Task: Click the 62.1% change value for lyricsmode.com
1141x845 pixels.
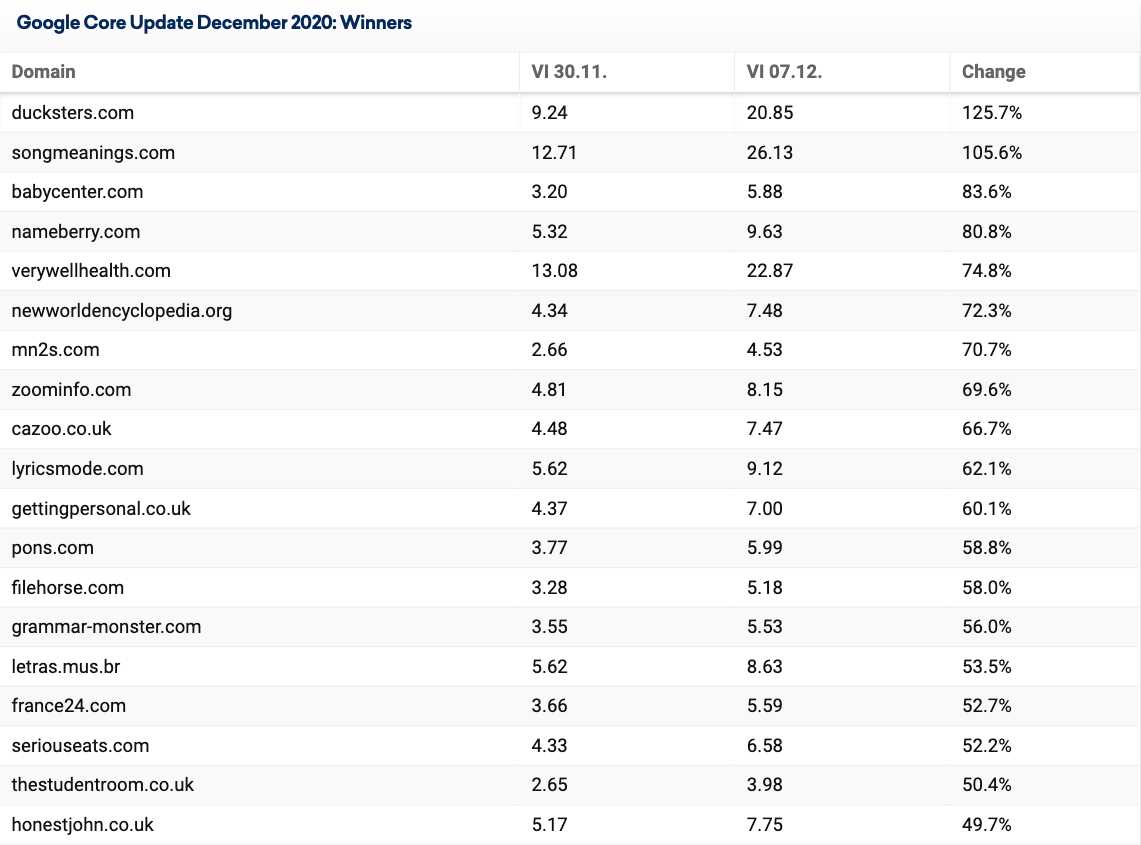Action: click(987, 469)
